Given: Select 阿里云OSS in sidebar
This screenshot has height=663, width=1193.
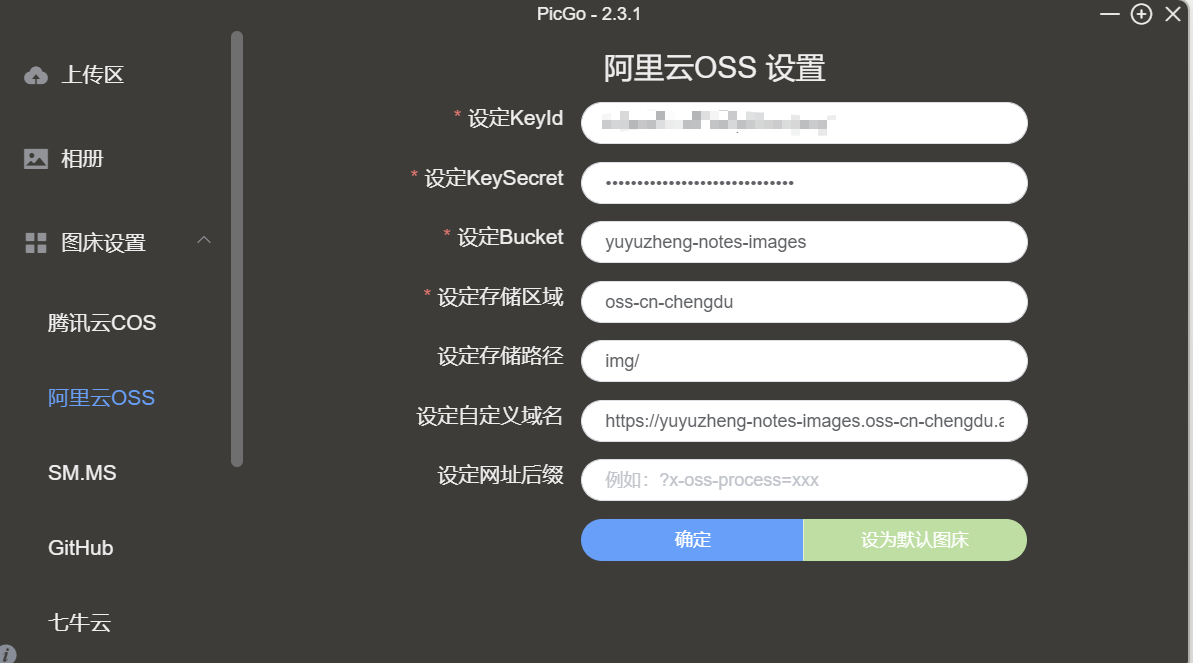Looking at the screenshot, I should tap(101, 398).
